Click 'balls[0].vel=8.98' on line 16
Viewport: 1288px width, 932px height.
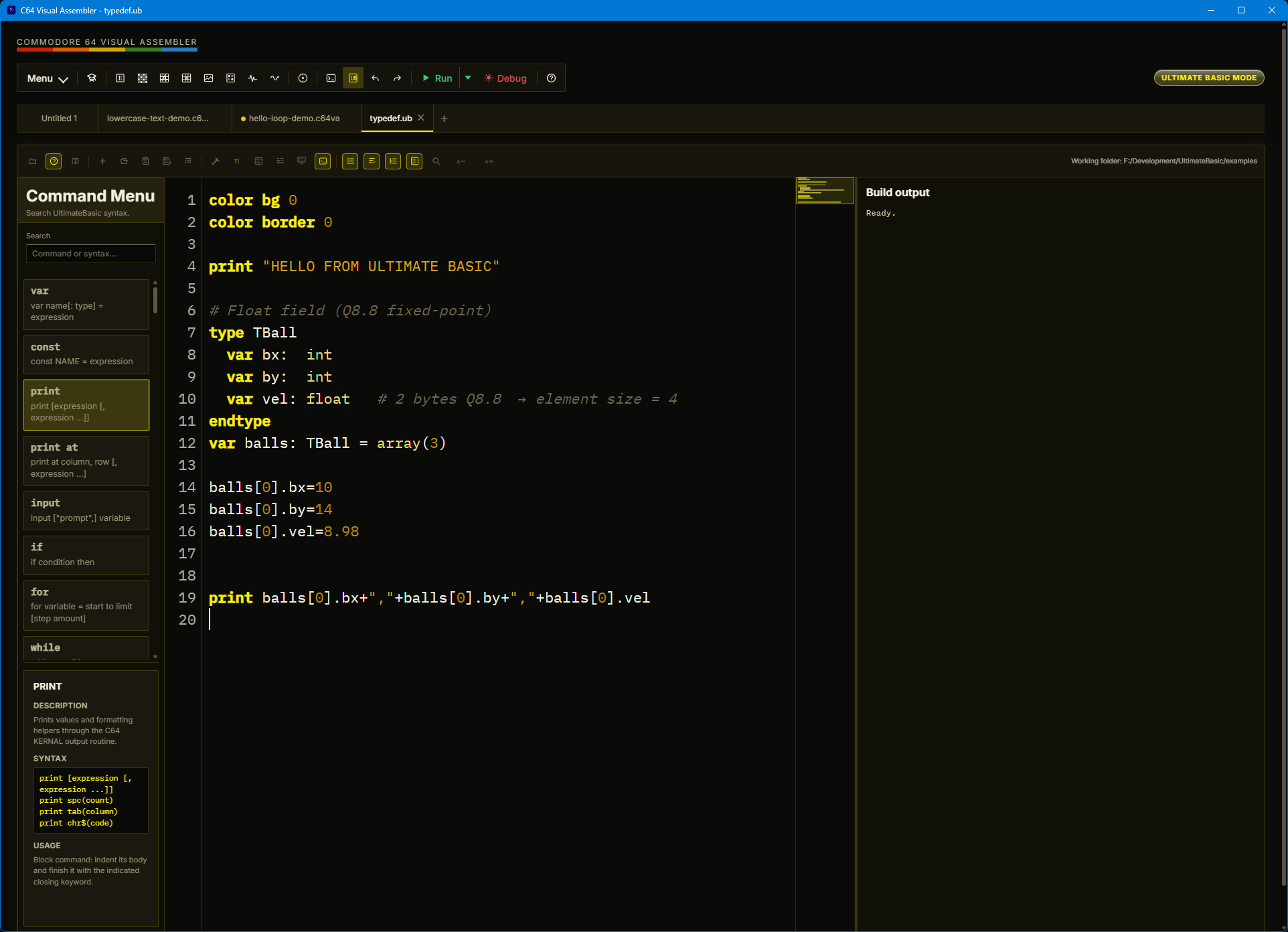point(284,532)
